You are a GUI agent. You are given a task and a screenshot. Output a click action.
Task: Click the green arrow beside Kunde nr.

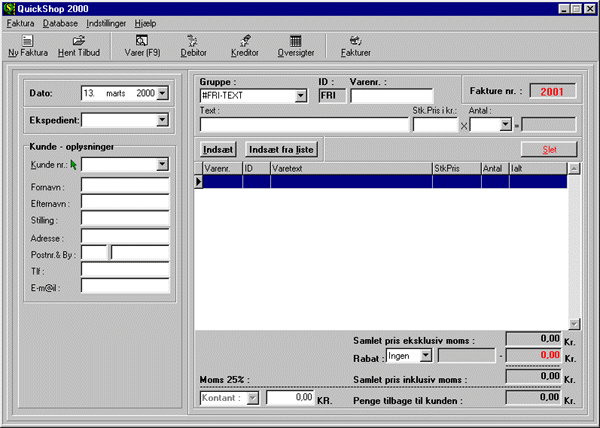pos(73,165)
